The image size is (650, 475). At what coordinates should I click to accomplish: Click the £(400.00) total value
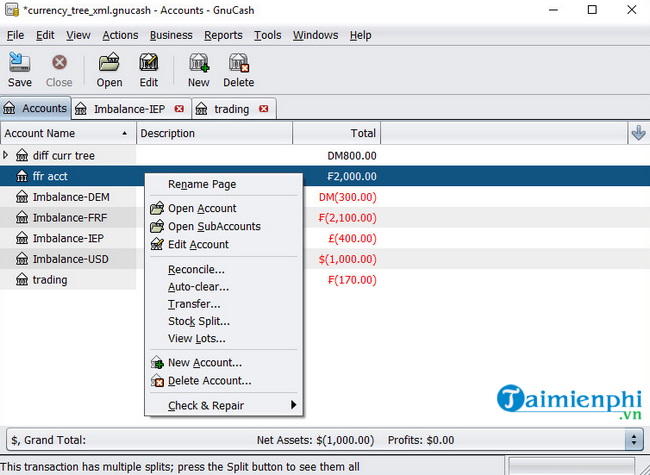[x=352, y=238]
